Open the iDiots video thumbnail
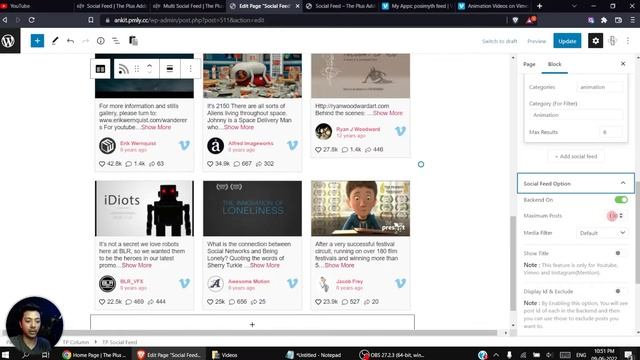This screenshot has width=640, height=360. tap(144, 209)
